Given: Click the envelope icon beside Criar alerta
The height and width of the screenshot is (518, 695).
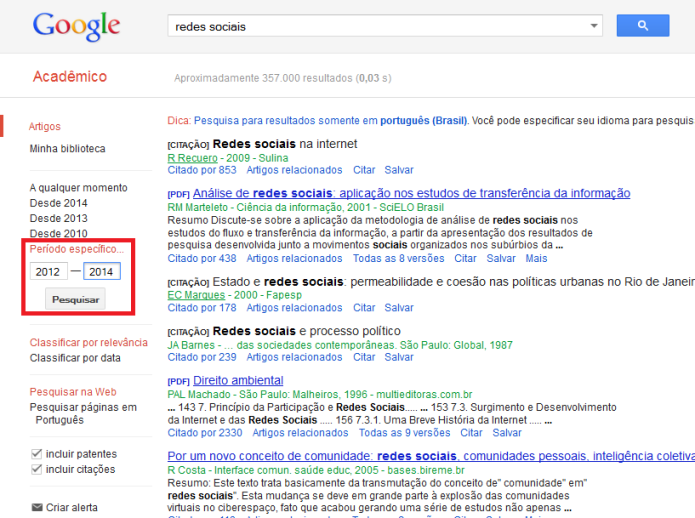Looking at the screenshot, I should pyautogui.click(x=37, y=507).
